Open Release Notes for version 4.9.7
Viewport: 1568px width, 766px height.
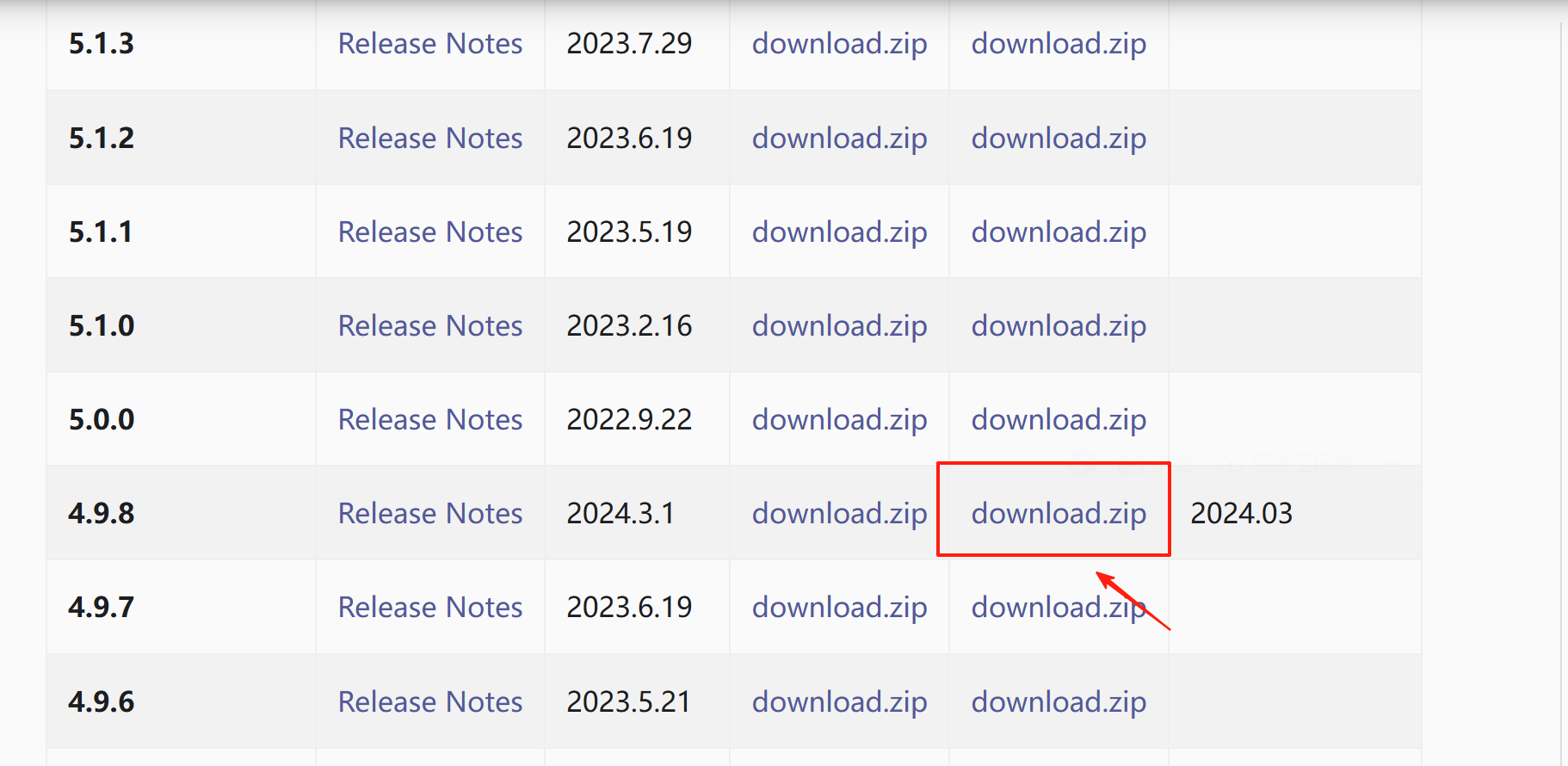pos(430,607)
